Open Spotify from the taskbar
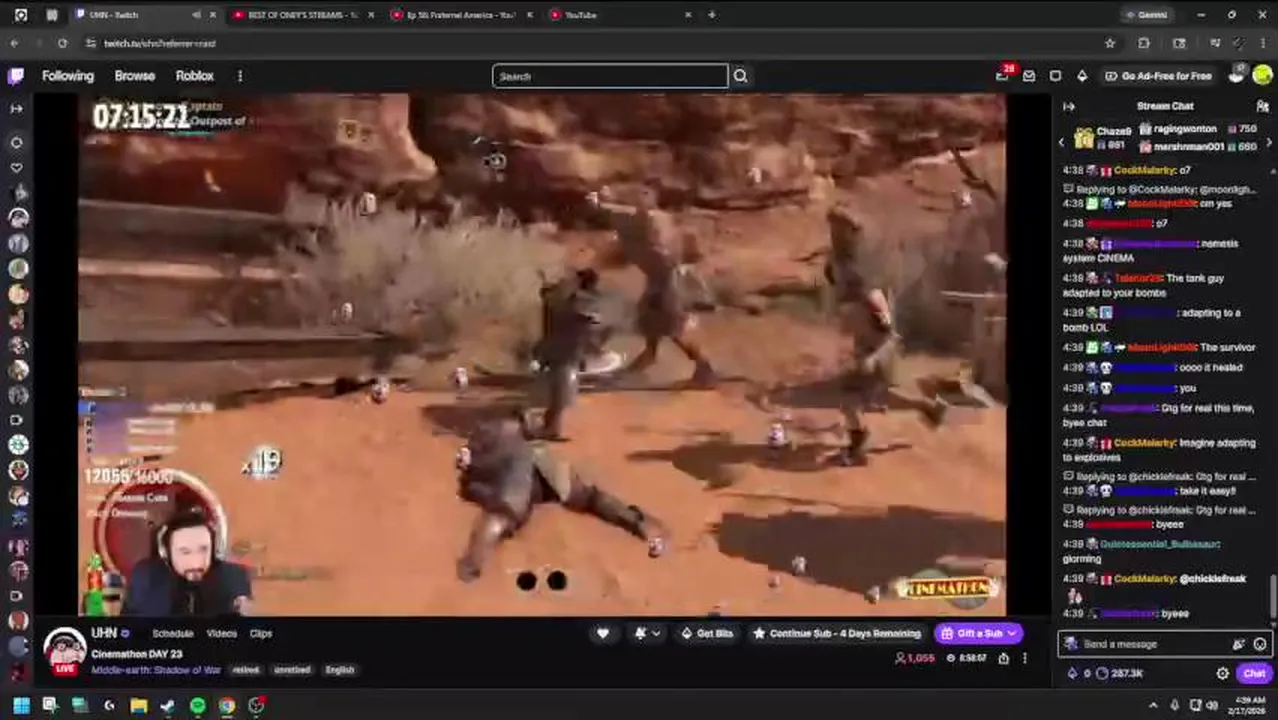Image resolution: width=1278 pixels, height=720 pixels. pos(198,706)
